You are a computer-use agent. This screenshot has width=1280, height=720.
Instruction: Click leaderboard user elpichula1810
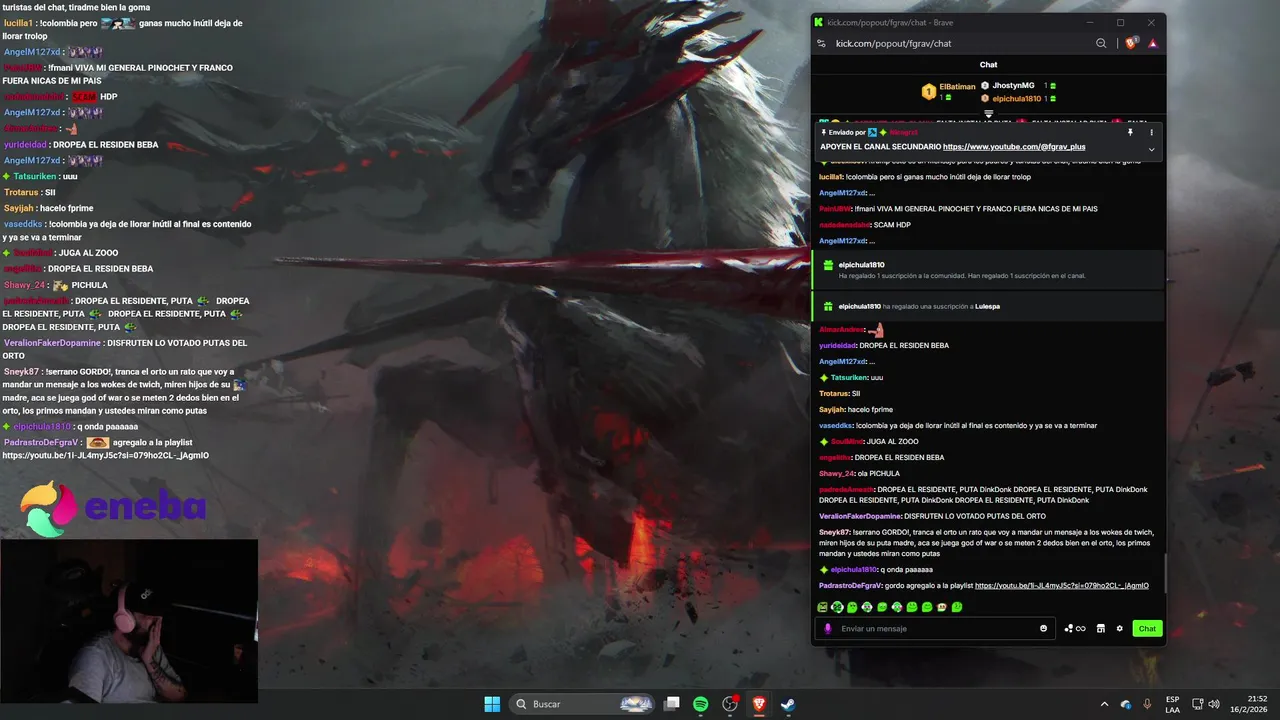click(x=1016, y=99)
